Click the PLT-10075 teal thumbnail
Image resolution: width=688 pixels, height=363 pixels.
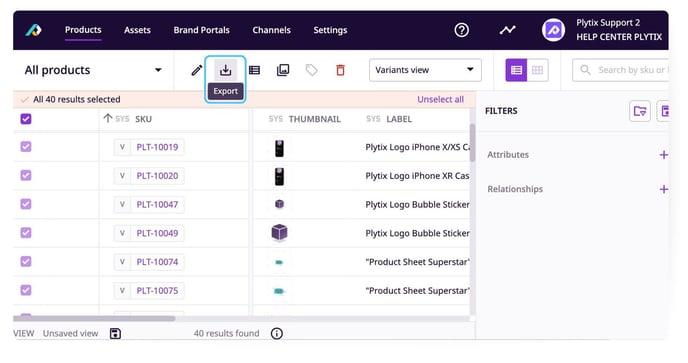tap(279, 291)
